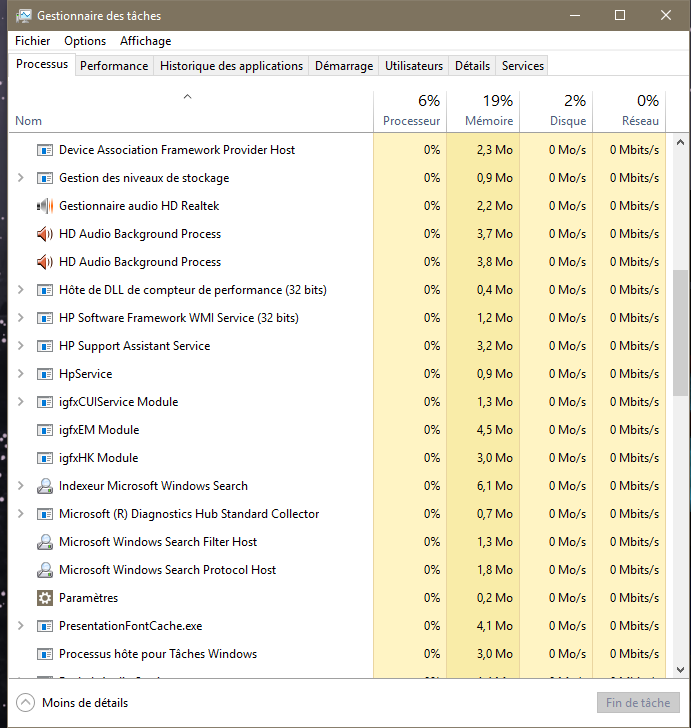The width and height of the screenshot is (691, 728).
Task: Click the HD Audio Background Process icon using 3,8 Mo
Action: pyautogui.click(x=45, y=262)
